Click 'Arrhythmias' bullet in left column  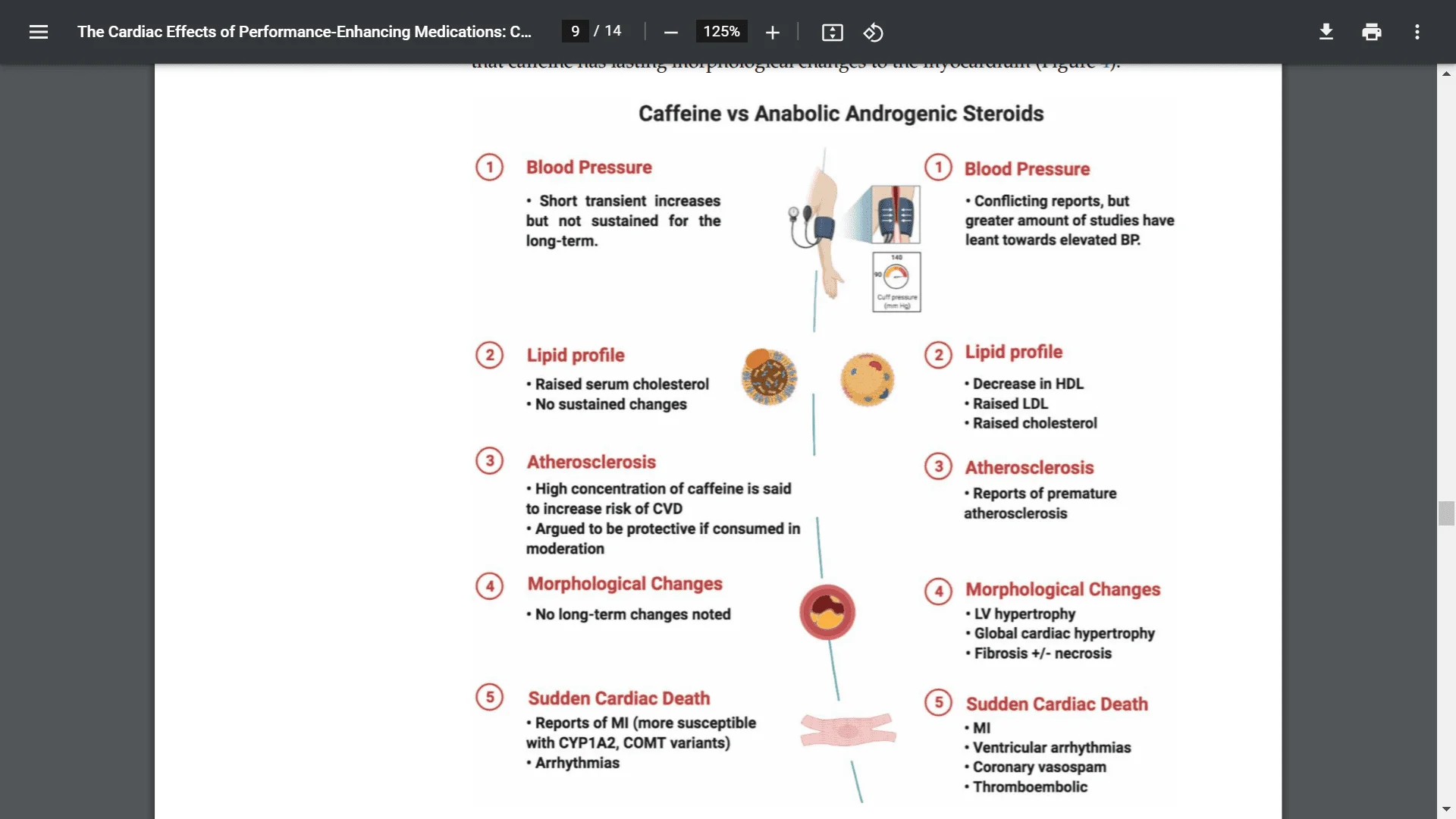tap(573, 764)
